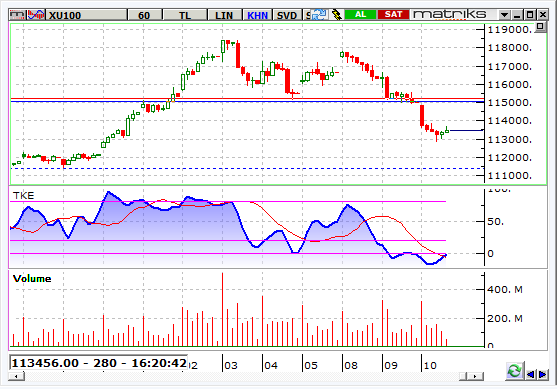The width and height of the screenshot is (557, 389).
Task: Click the 400. M volume axis label
Action: click(x=505, y=290)
